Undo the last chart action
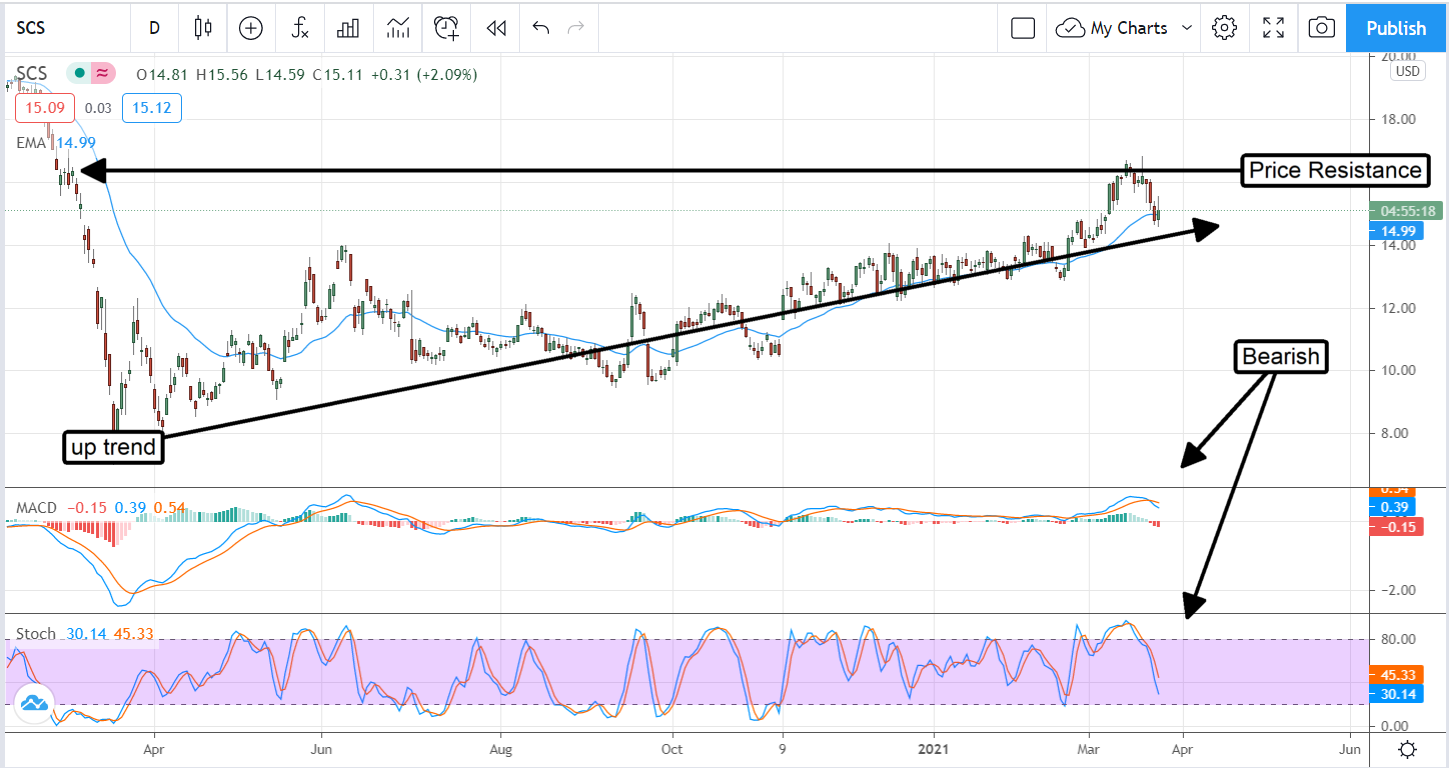 (x=541, y=28)
